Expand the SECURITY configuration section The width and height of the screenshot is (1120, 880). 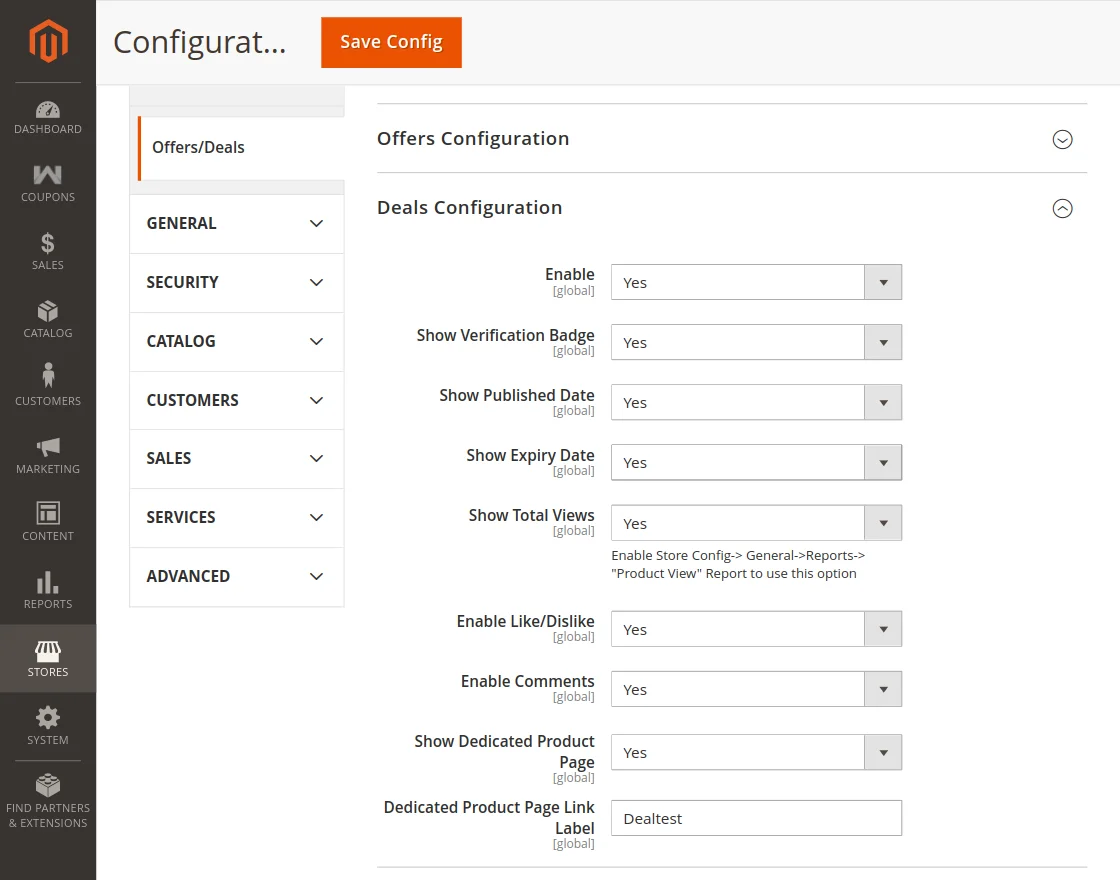[x=236, y=283]
